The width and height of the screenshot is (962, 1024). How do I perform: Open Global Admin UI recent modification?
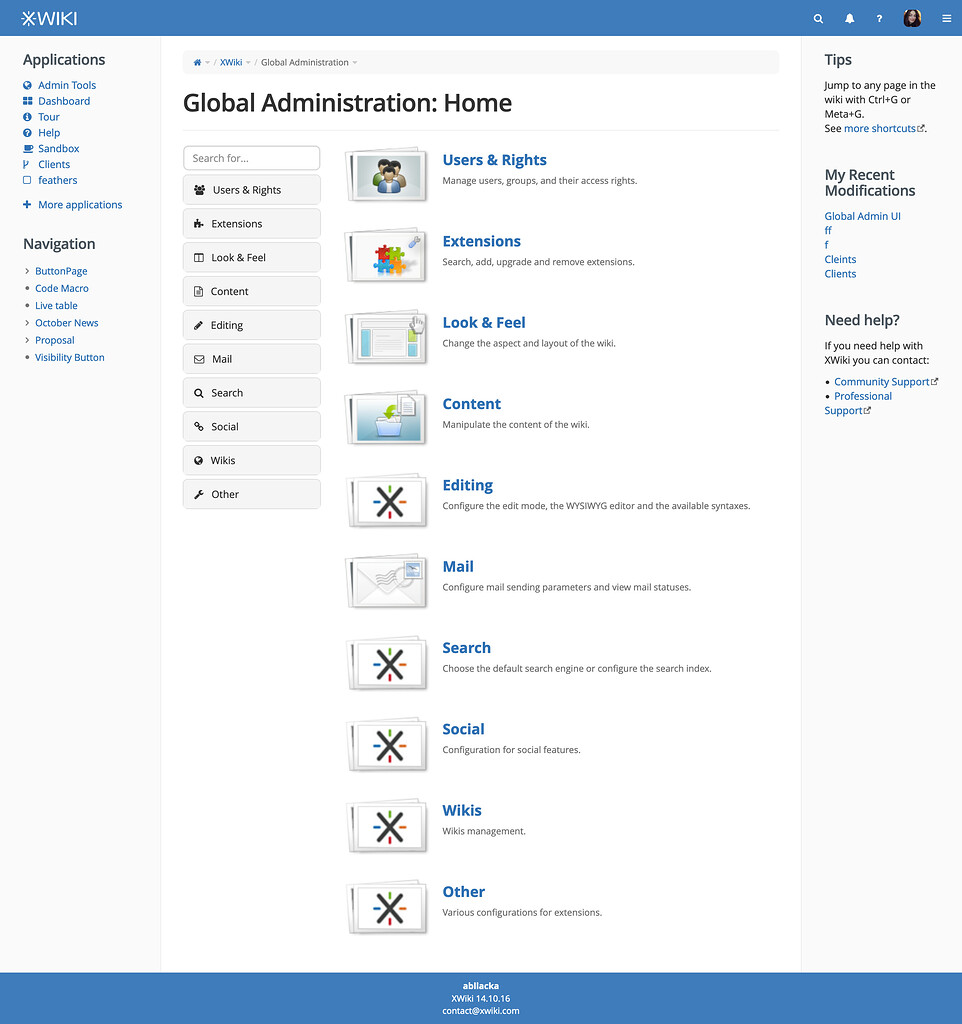pyautogui.click(x=862, y=216)
